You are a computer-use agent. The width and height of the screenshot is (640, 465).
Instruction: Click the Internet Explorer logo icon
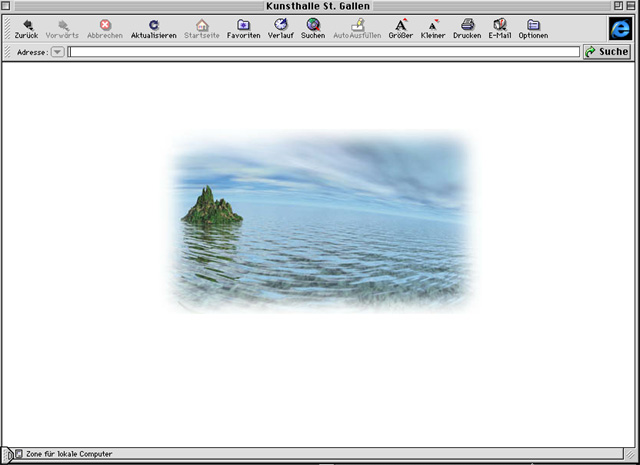(x=620, y=28)
